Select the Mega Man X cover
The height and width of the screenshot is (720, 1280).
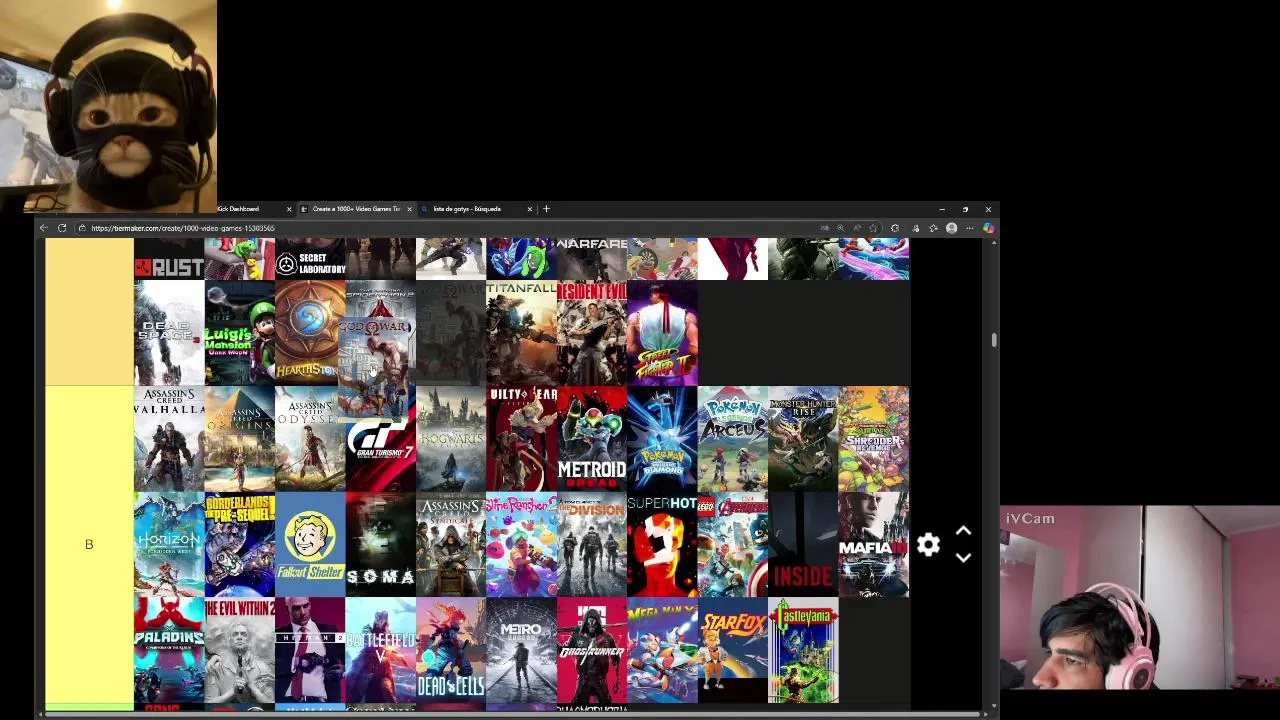tap(662, 651)
